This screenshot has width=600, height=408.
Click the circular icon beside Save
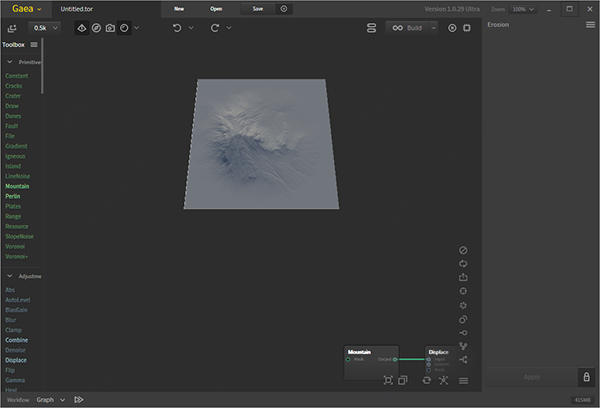(284, 9)
